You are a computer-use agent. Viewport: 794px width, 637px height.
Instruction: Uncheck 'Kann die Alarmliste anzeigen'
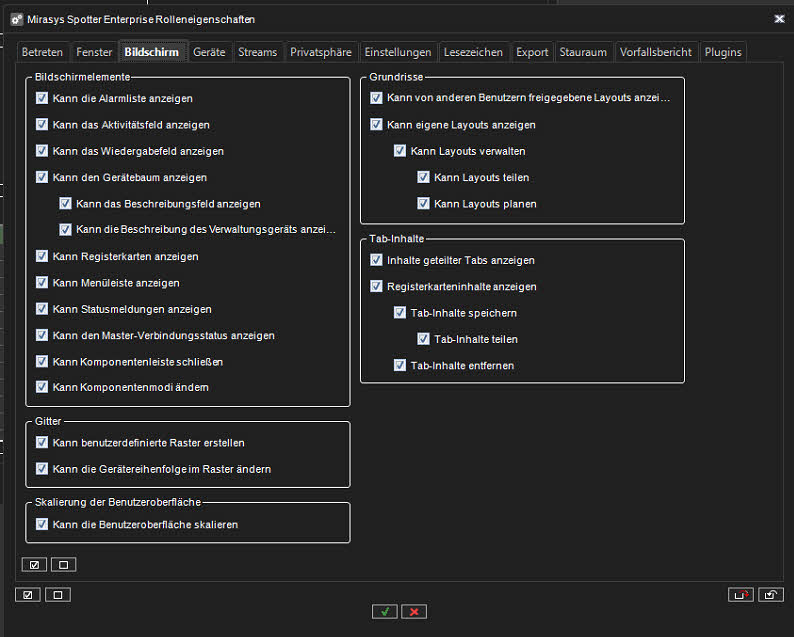42,99
